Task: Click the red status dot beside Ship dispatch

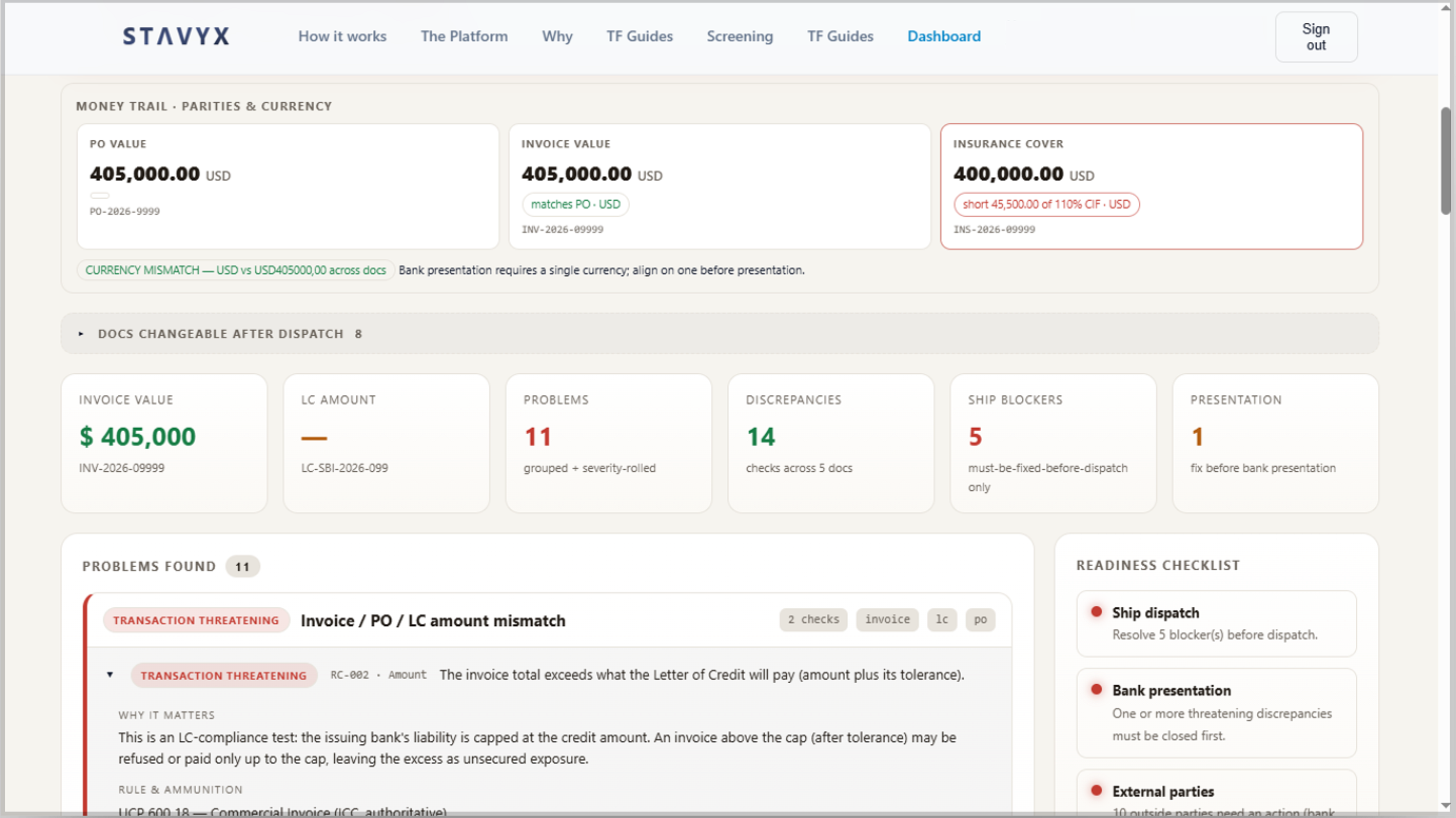Action: coord(1096,611)
